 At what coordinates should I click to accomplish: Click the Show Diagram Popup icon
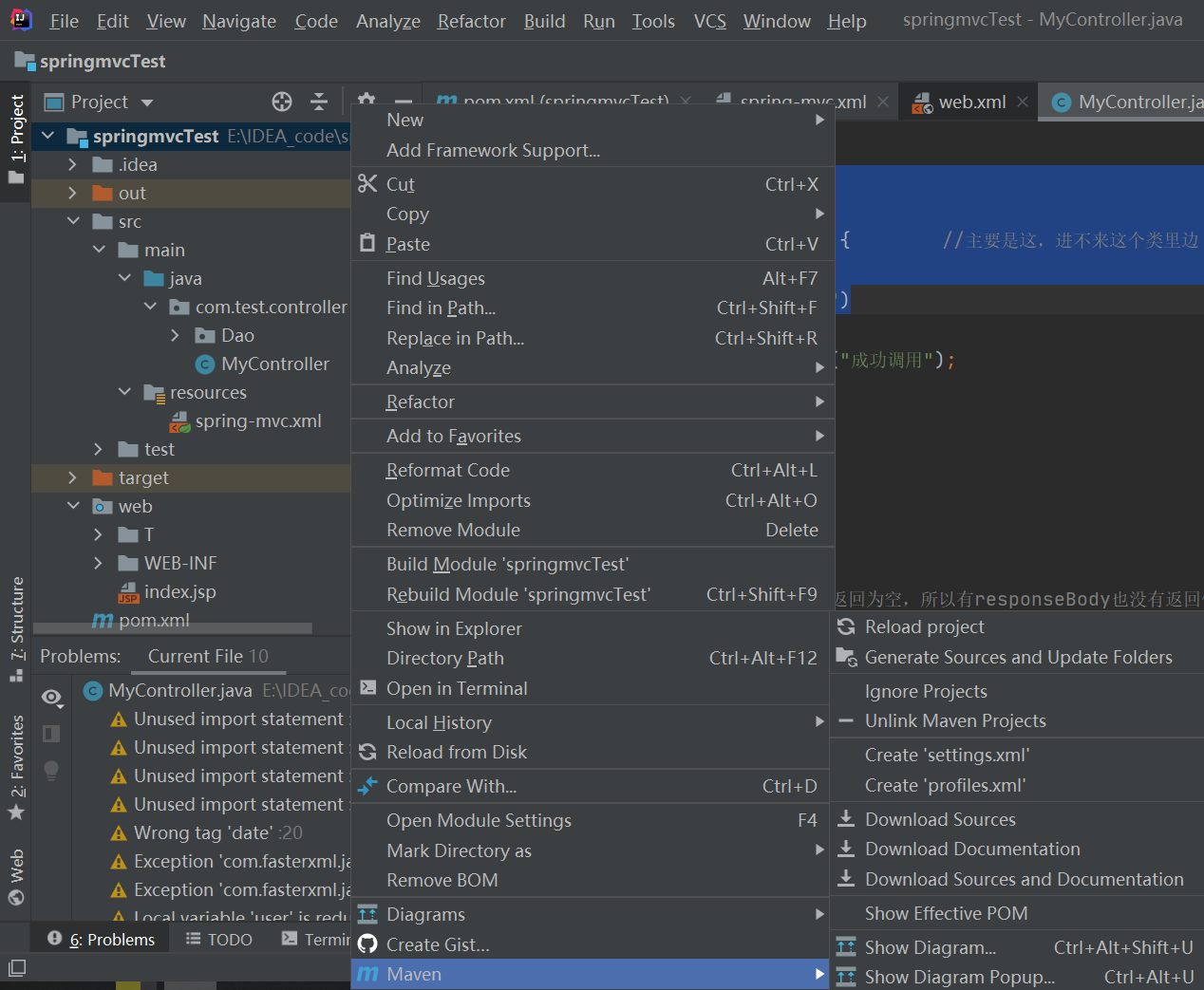pyautogui.click(x=846, y=977)
